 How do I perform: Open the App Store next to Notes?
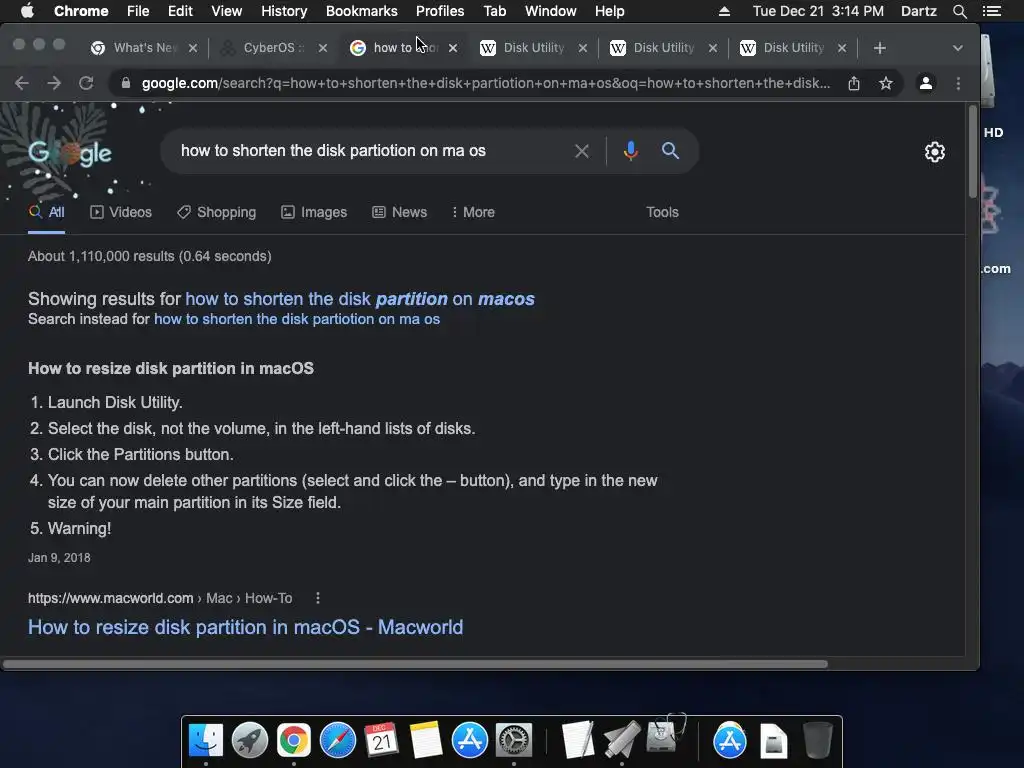(x=470, y=741)
